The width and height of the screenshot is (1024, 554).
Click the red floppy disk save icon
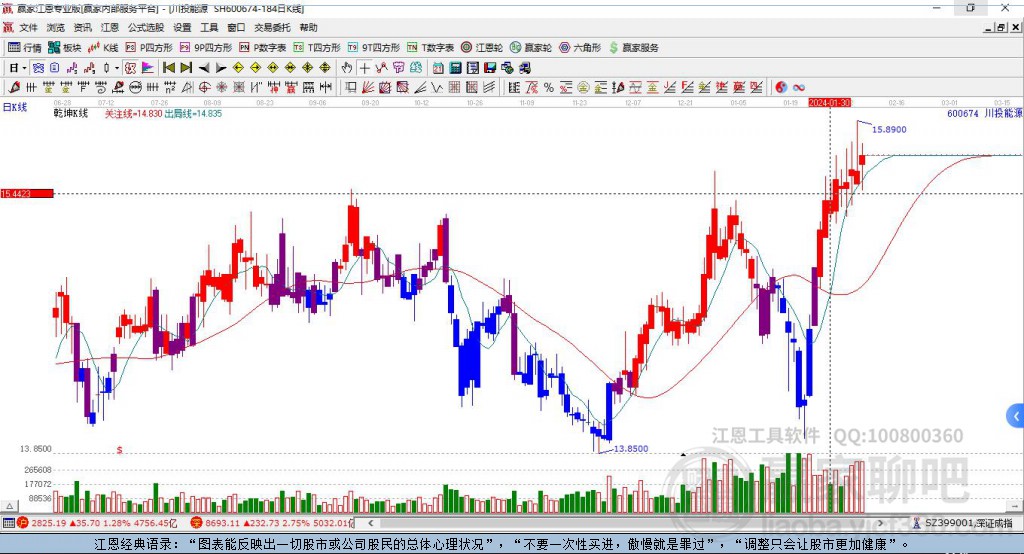(490, 67)
